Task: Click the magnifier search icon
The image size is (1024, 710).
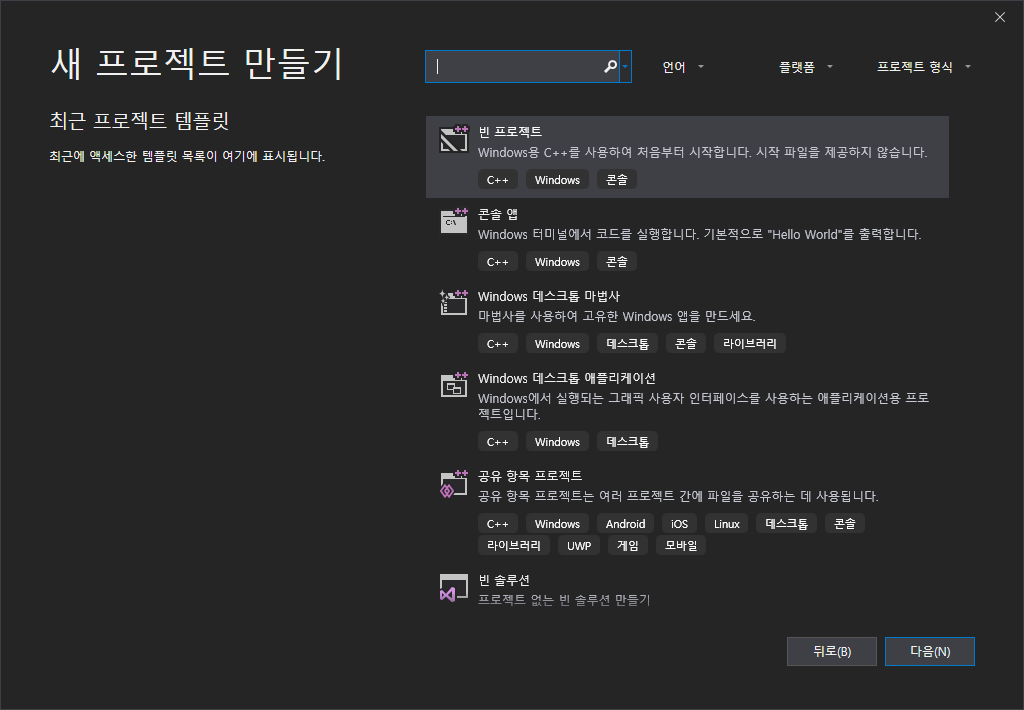Action: (610, 67)
